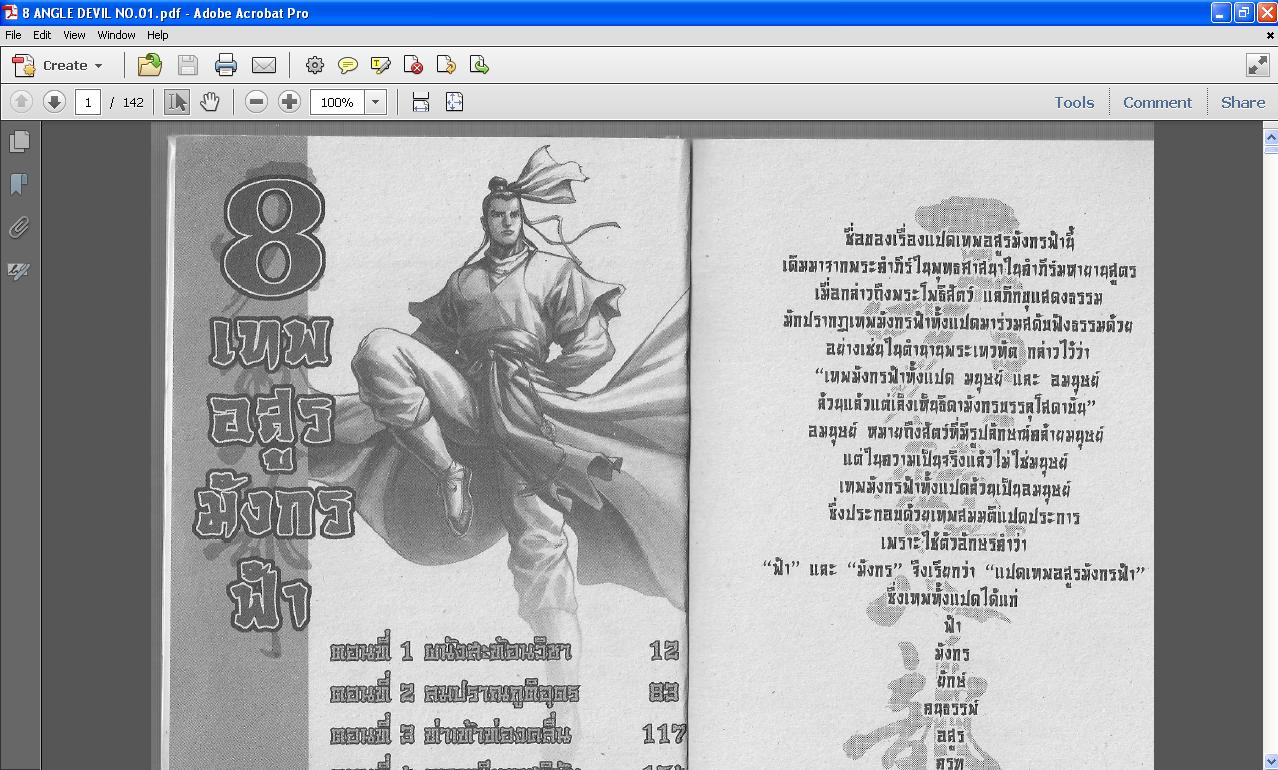
Task: Click the Create PDF icon
Action: click(x=23, y=66)
